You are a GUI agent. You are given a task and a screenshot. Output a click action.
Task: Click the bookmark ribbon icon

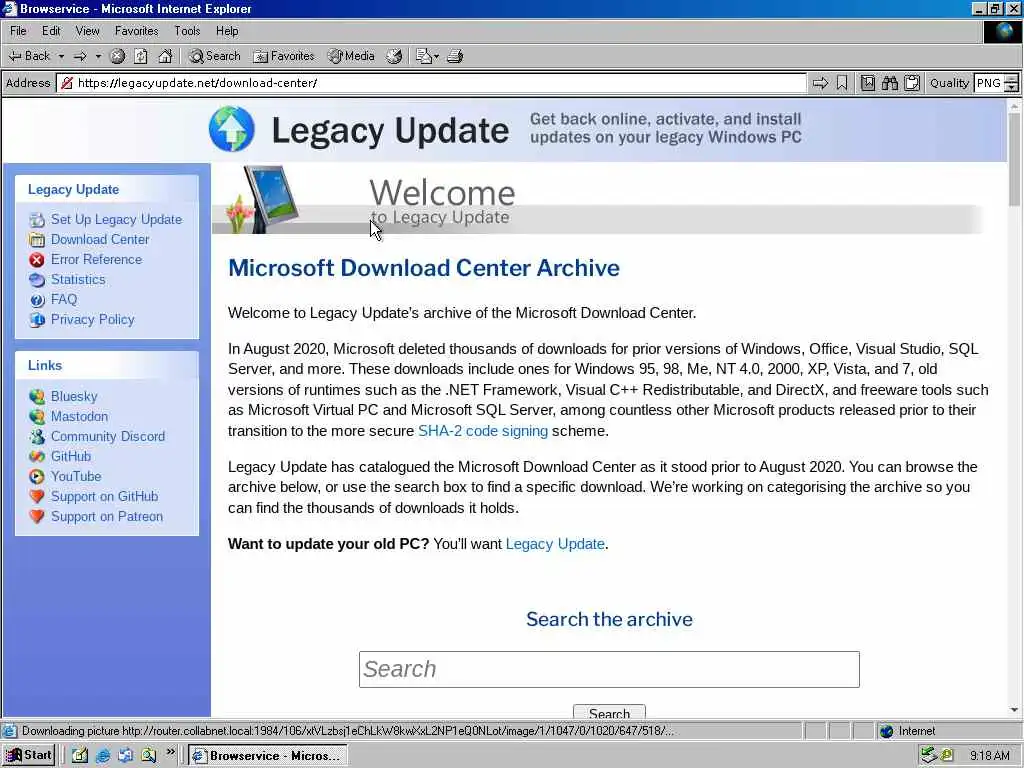[842, 83]
